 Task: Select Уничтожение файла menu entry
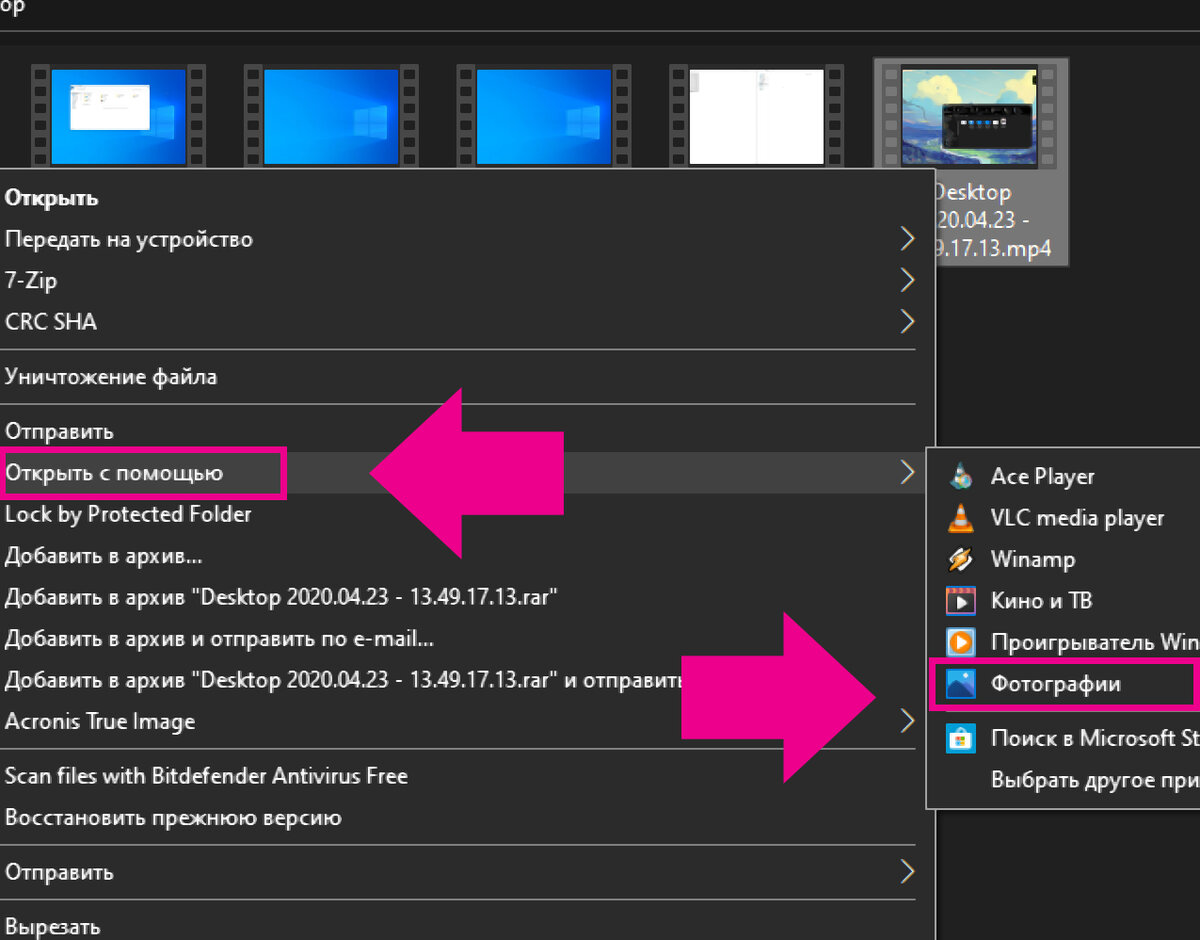pyautogui.click(x=111, y=377)
